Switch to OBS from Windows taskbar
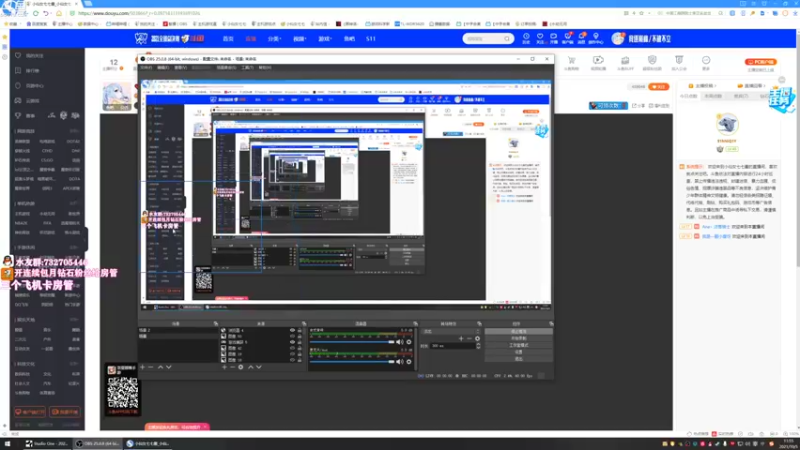 97,443
